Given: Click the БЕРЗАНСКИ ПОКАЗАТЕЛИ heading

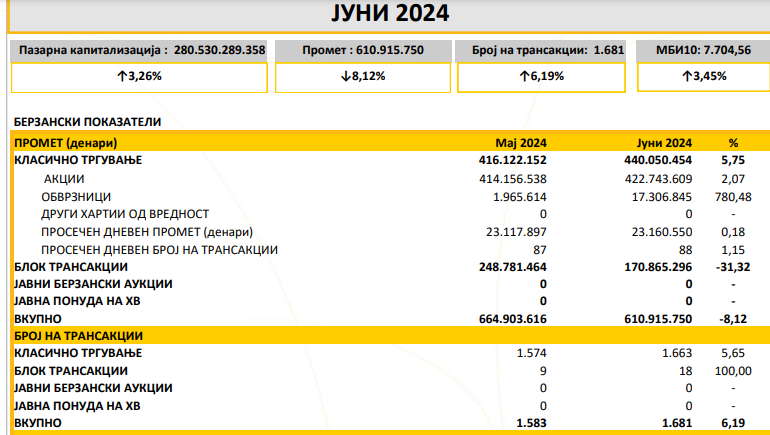Looking at the screenshot, I should point(88,122).
